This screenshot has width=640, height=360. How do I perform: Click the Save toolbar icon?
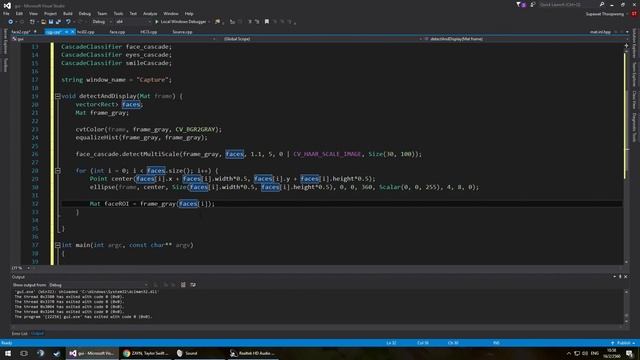tap(51, 22)
